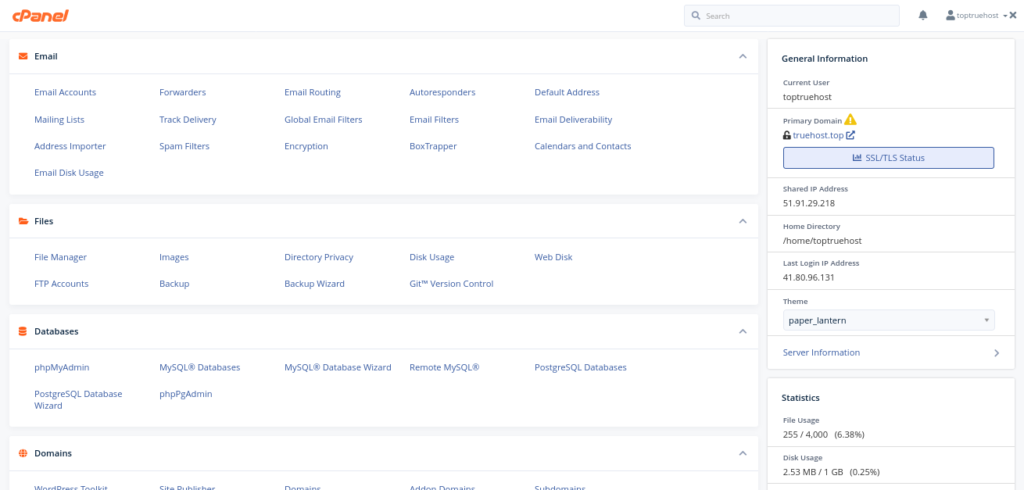Open File Manager
Image resolution: width=1024 pixels, height=490 pixels.
click(60, 257)
